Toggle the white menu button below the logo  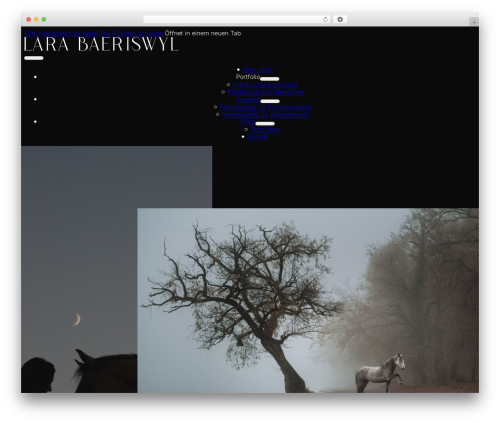point(34,58)
